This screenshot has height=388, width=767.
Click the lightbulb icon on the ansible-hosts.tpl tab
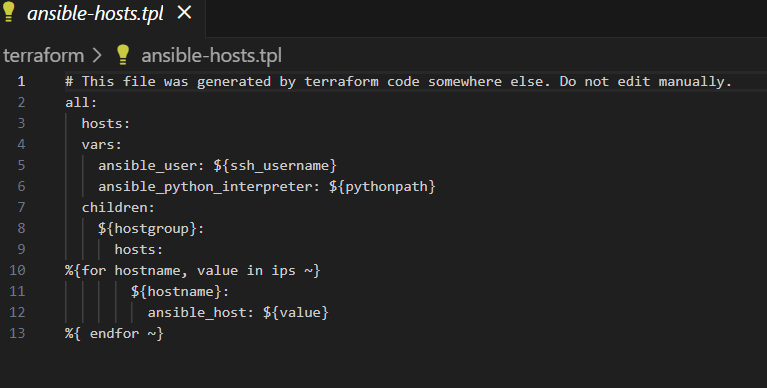tap(9, 12)
